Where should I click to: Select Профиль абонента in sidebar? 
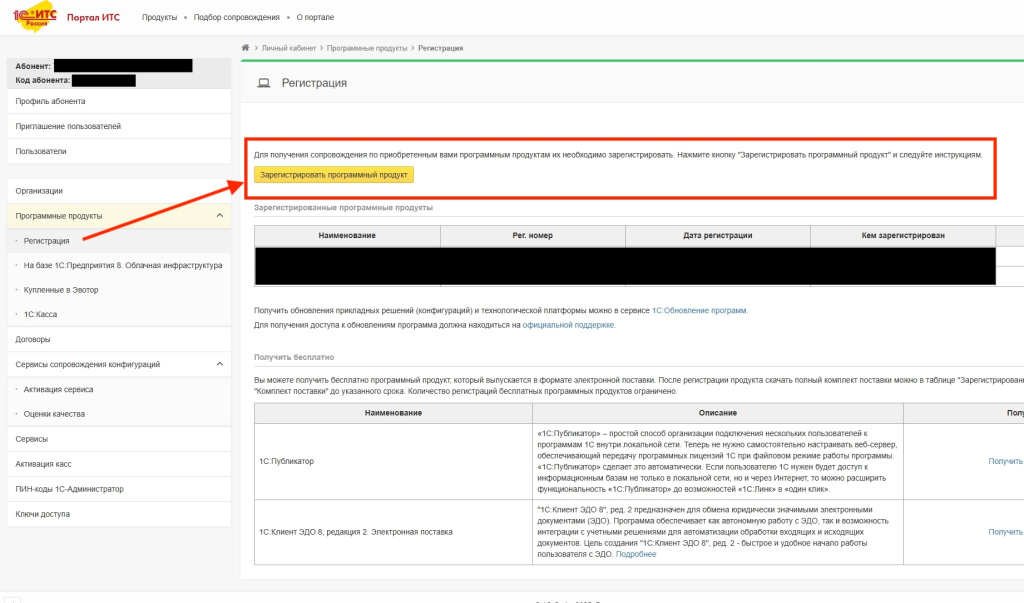(x=51, y=102)
